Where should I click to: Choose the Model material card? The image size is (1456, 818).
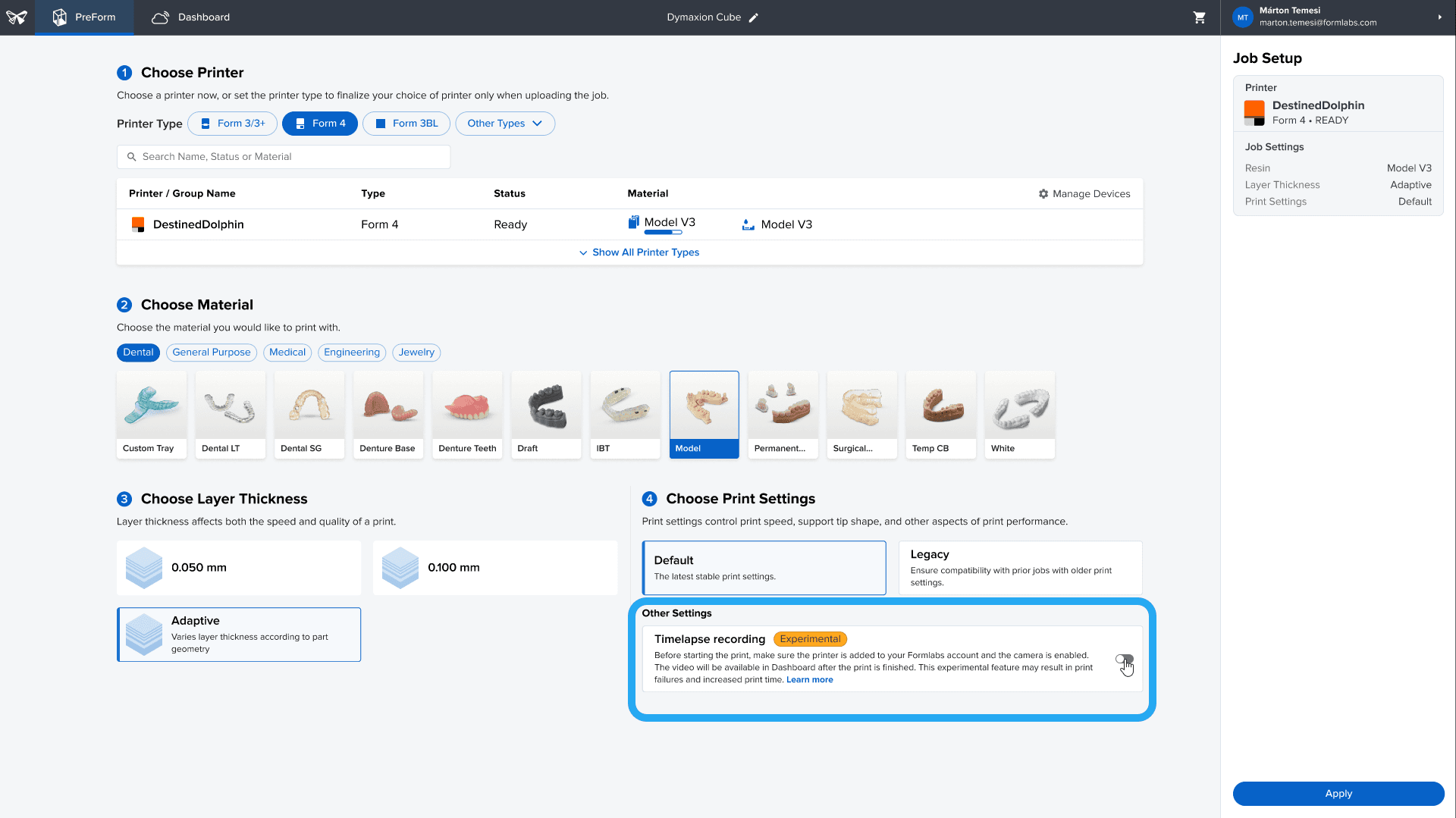(x=704, y=415)
